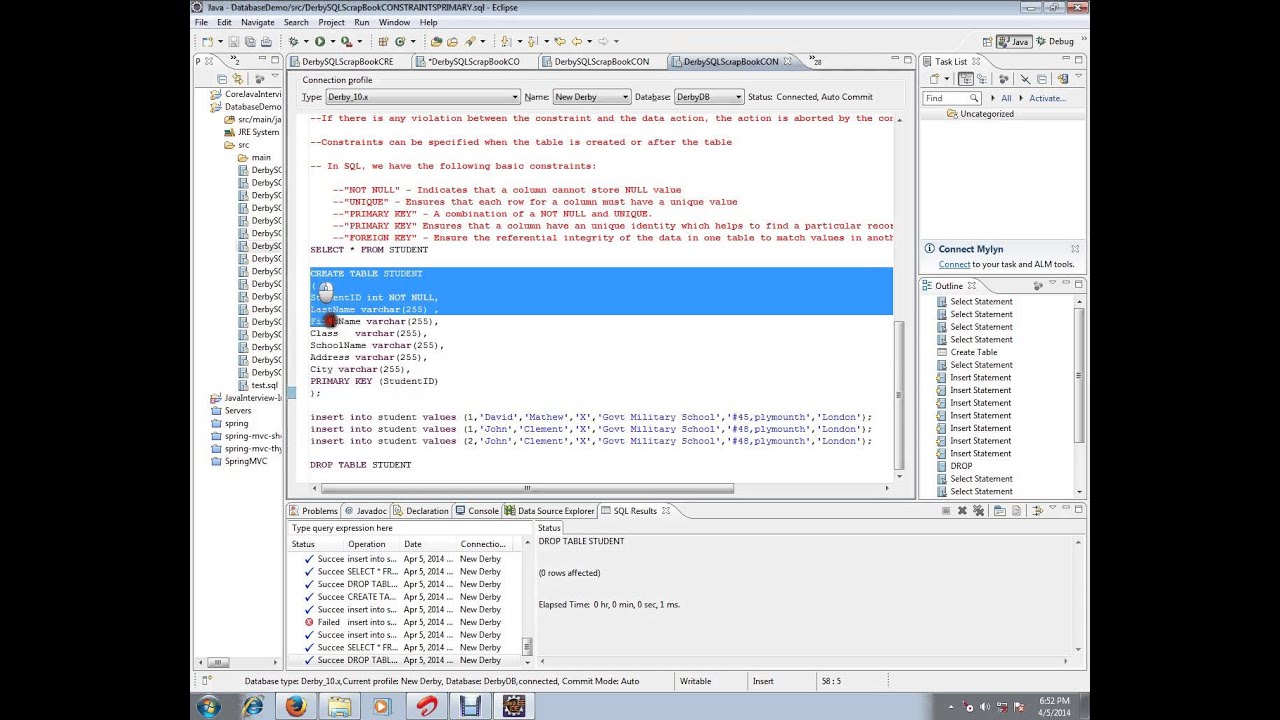
Task: Switch to Debug perspective button
Action: [x=1055, y=42]
